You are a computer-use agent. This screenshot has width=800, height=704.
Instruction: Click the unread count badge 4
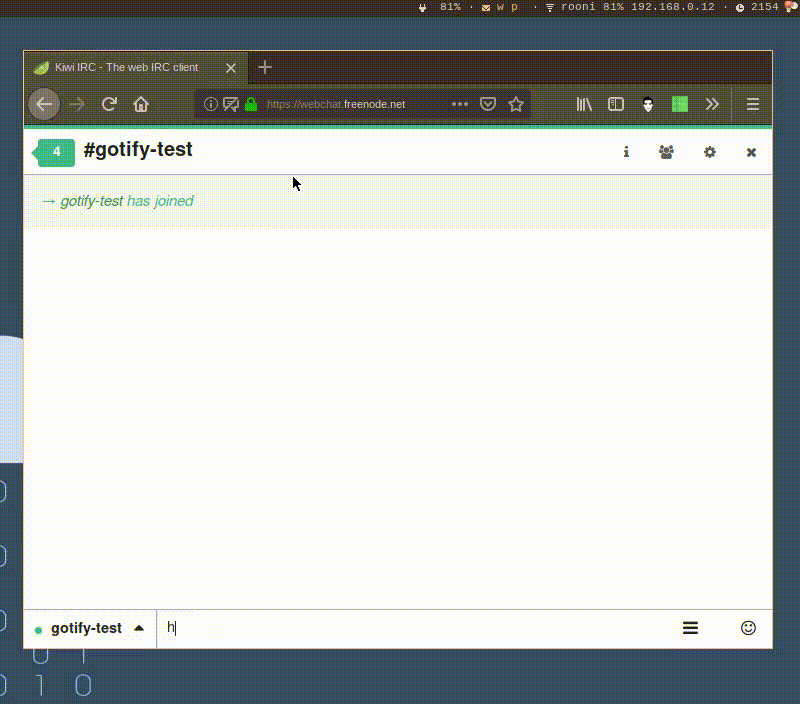pyautogui.click(x=54, y=153)
